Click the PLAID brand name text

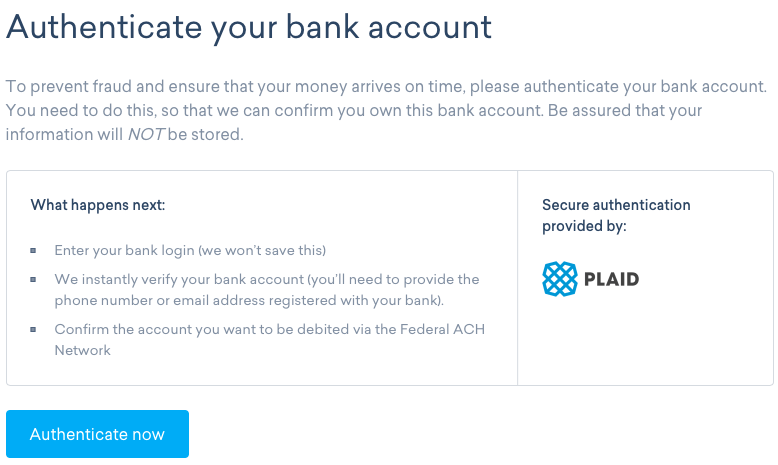pos(611,279)
